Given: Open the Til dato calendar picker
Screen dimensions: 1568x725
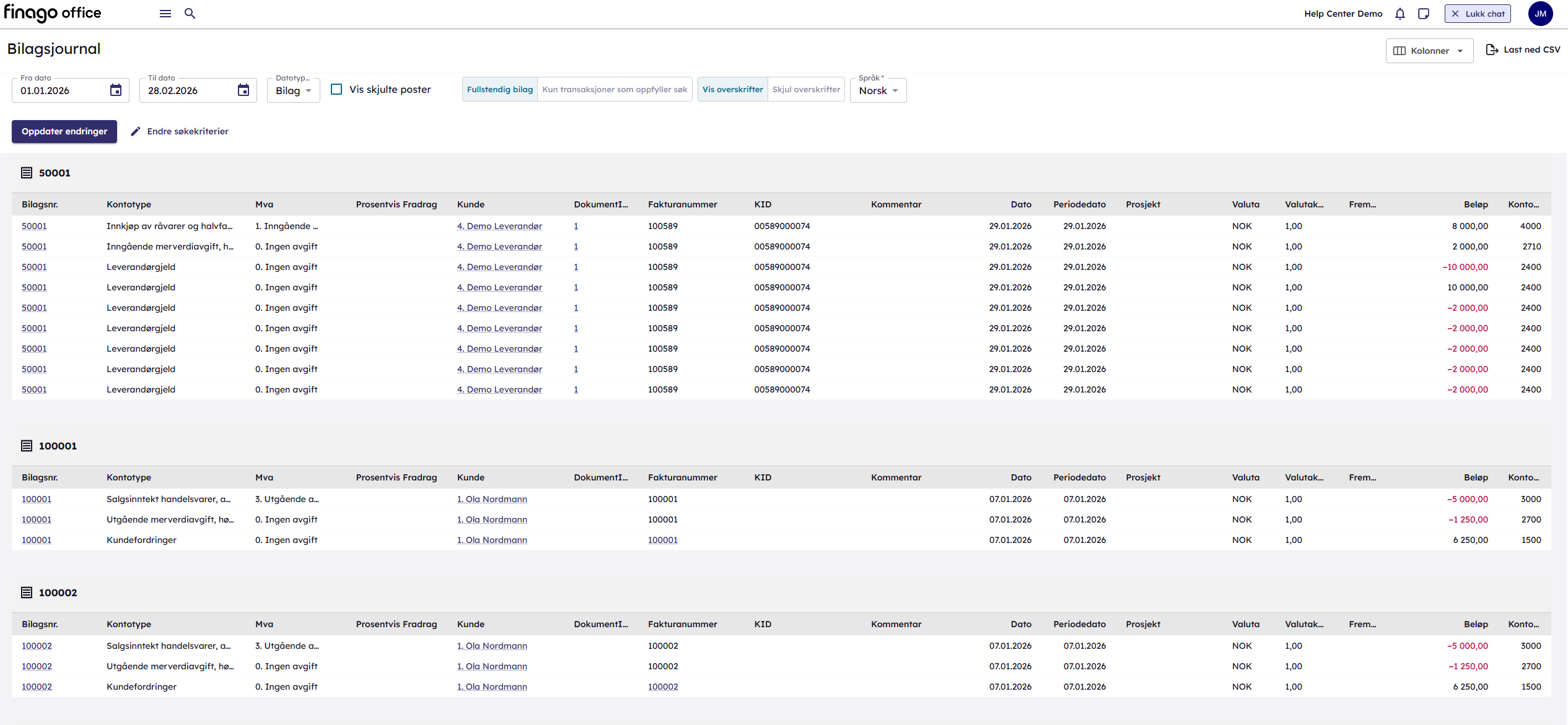Looking at the screenshot, I should coord(243,90).
